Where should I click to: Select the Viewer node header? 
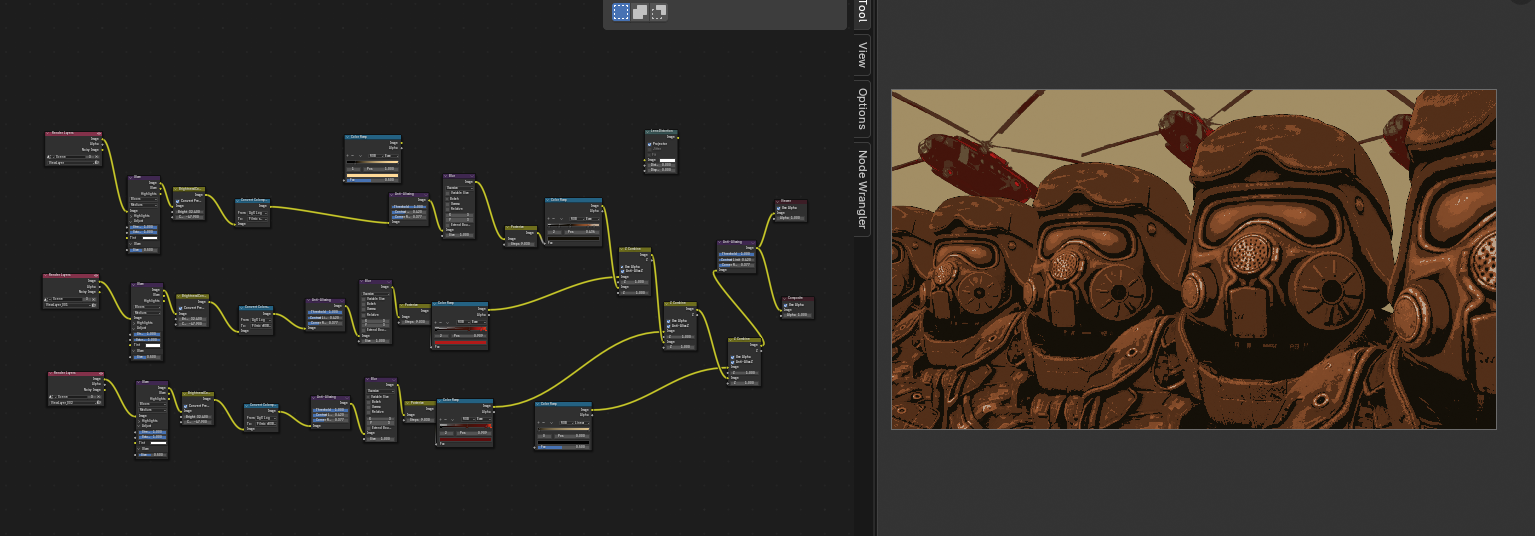(x=791, y=202)
